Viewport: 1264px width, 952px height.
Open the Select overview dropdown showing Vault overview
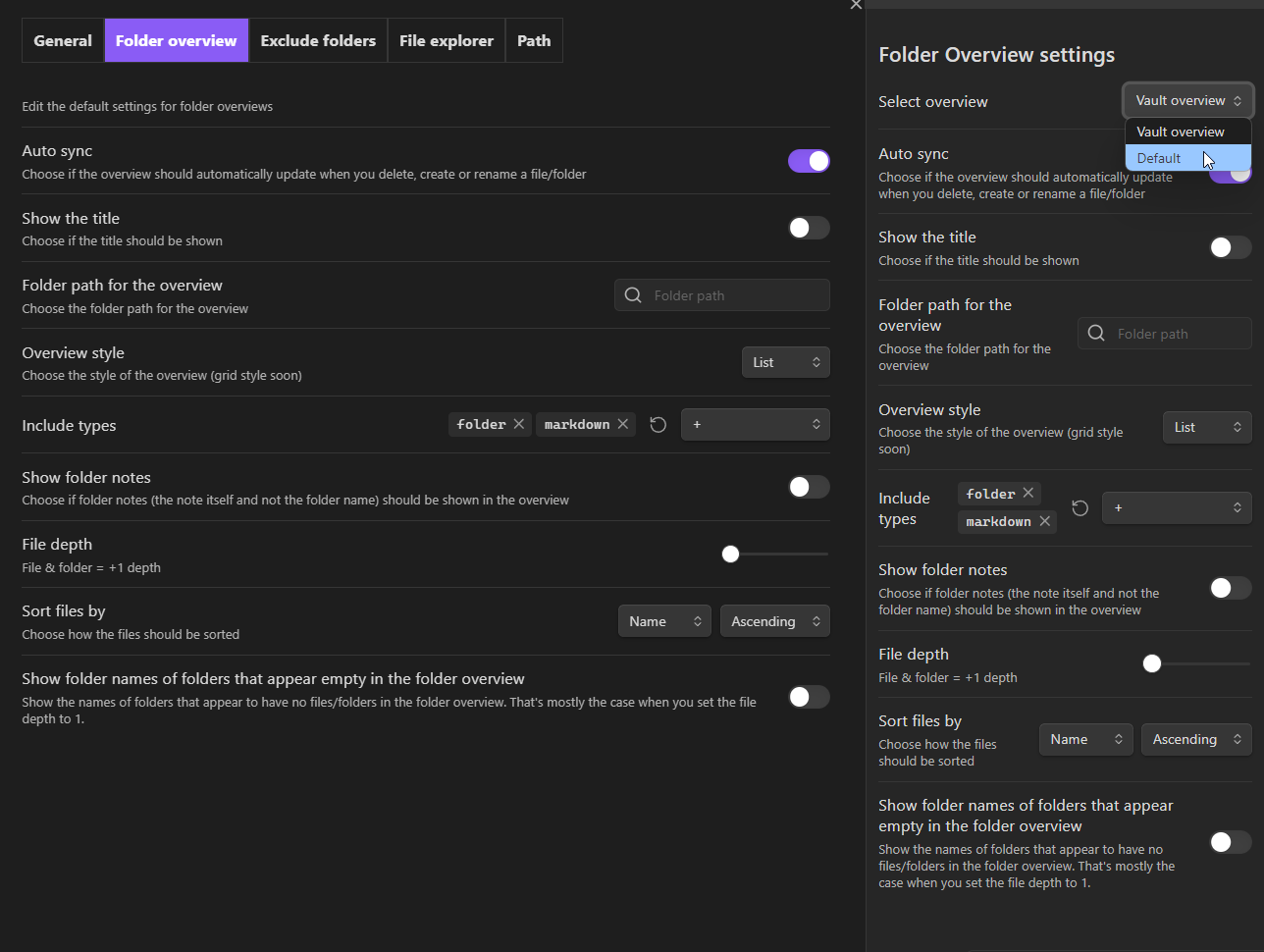coord(1188,100)
